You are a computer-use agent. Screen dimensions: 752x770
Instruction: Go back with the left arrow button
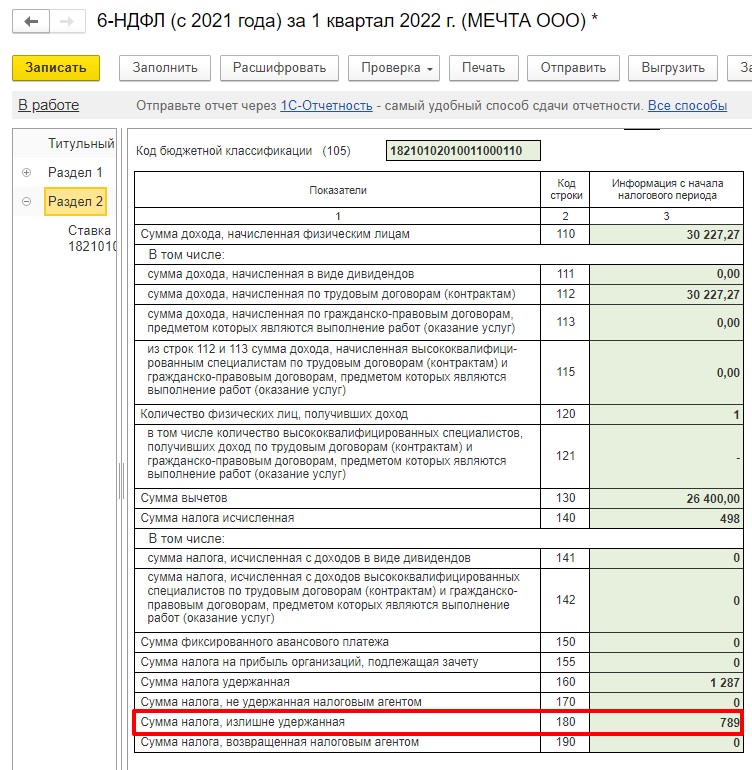click(x=31, y=22)
